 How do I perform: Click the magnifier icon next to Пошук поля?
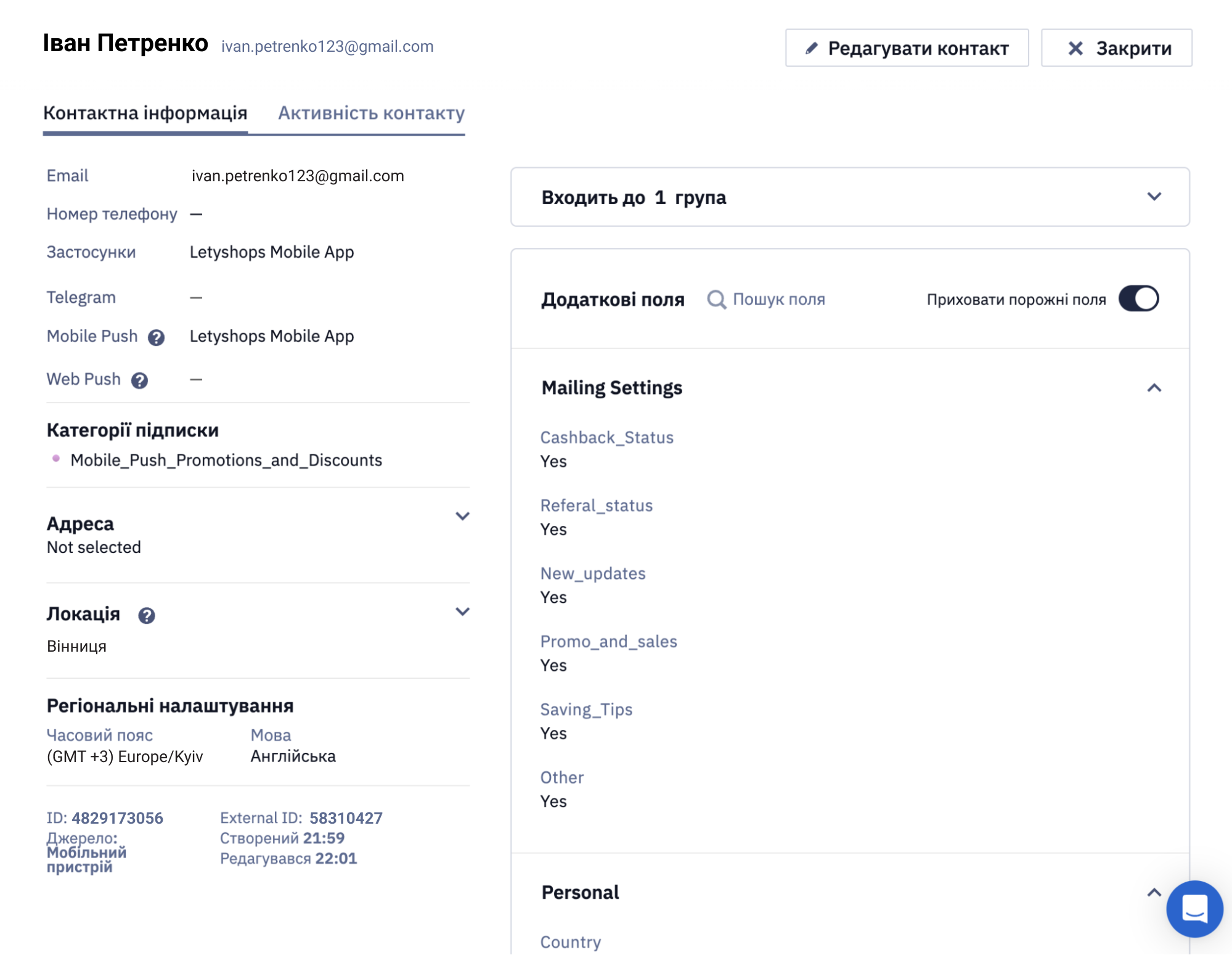point(716,300)
